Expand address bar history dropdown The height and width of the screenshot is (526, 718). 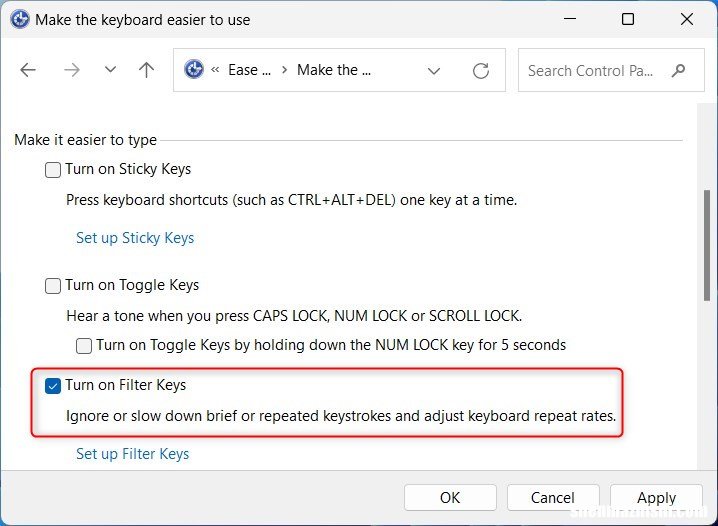(x=434, y=71)
